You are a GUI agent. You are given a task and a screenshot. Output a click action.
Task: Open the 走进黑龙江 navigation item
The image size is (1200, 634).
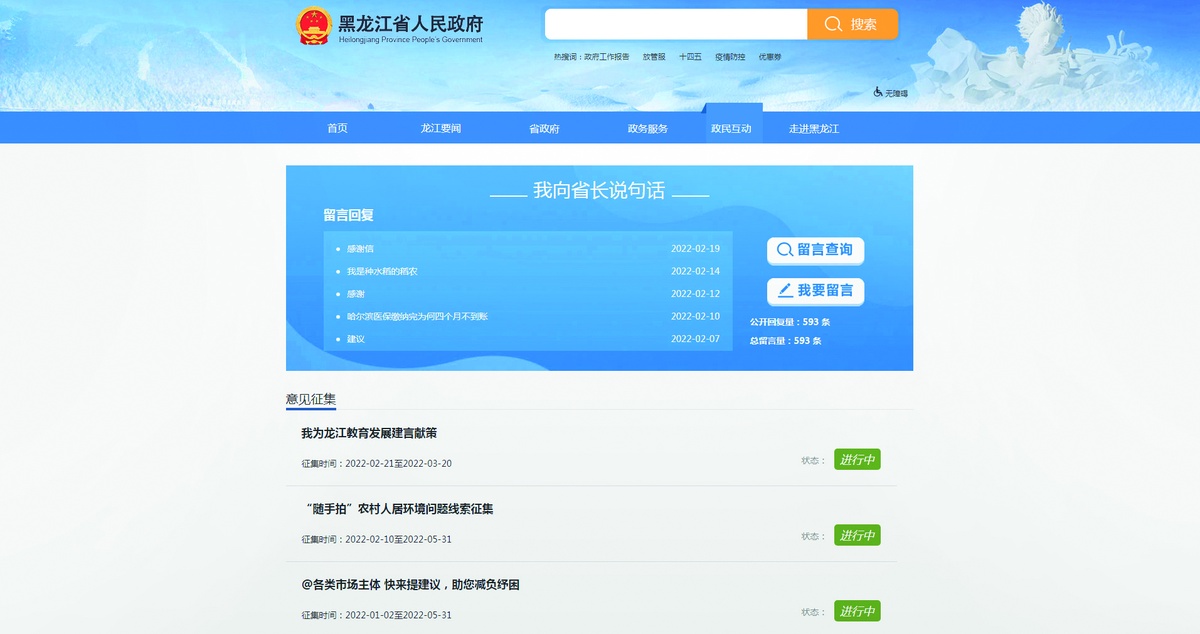tap(814, 128)
